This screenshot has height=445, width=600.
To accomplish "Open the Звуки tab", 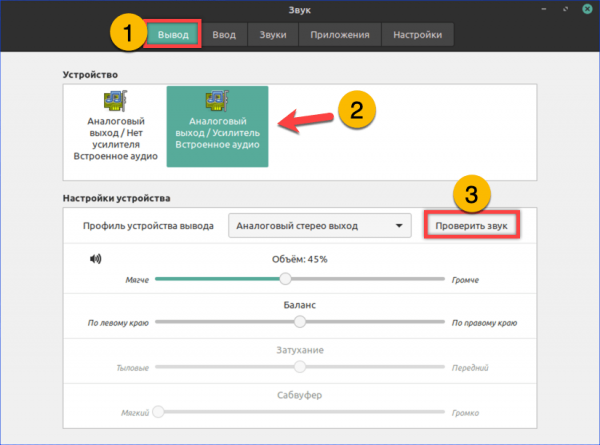I will 273,34.
